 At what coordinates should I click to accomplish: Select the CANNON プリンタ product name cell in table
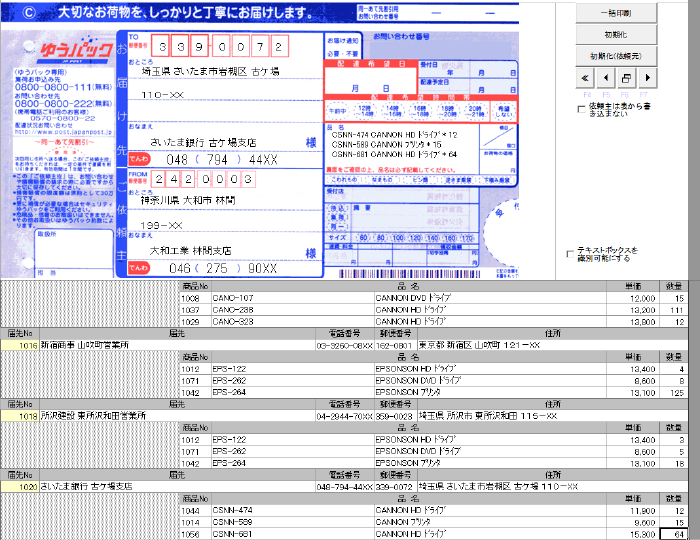(x=490, y=522)
